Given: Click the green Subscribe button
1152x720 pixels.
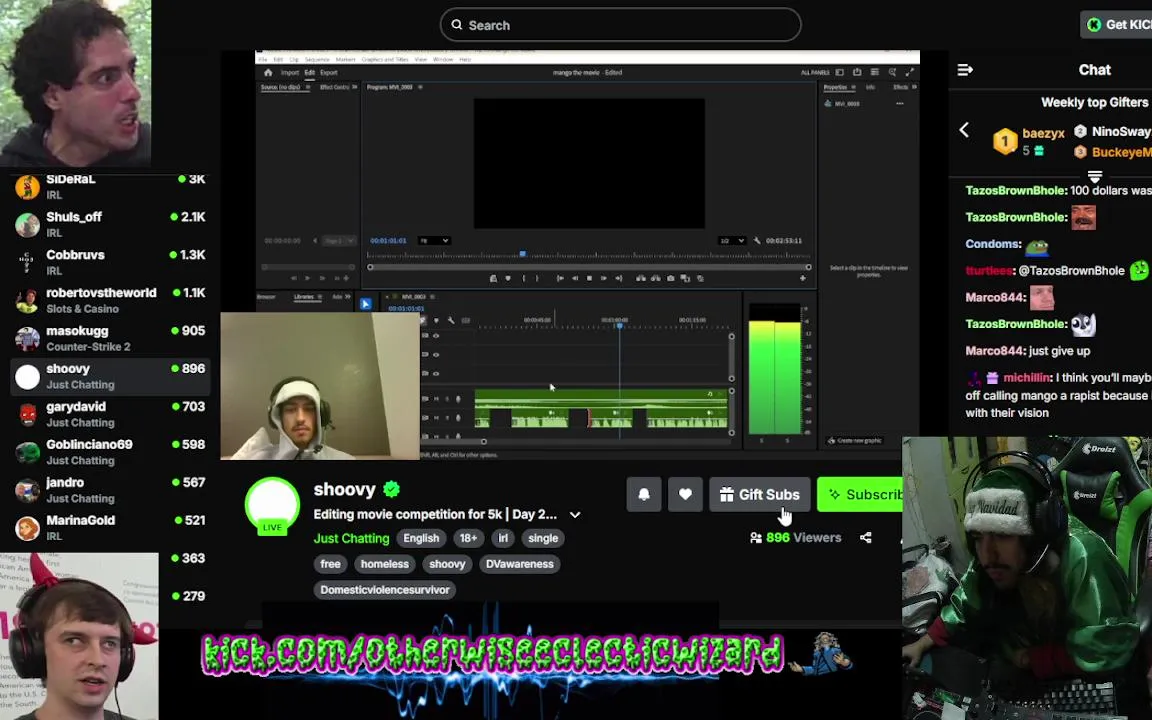Looking at the screenshot, I should click(x=860, y=494).
